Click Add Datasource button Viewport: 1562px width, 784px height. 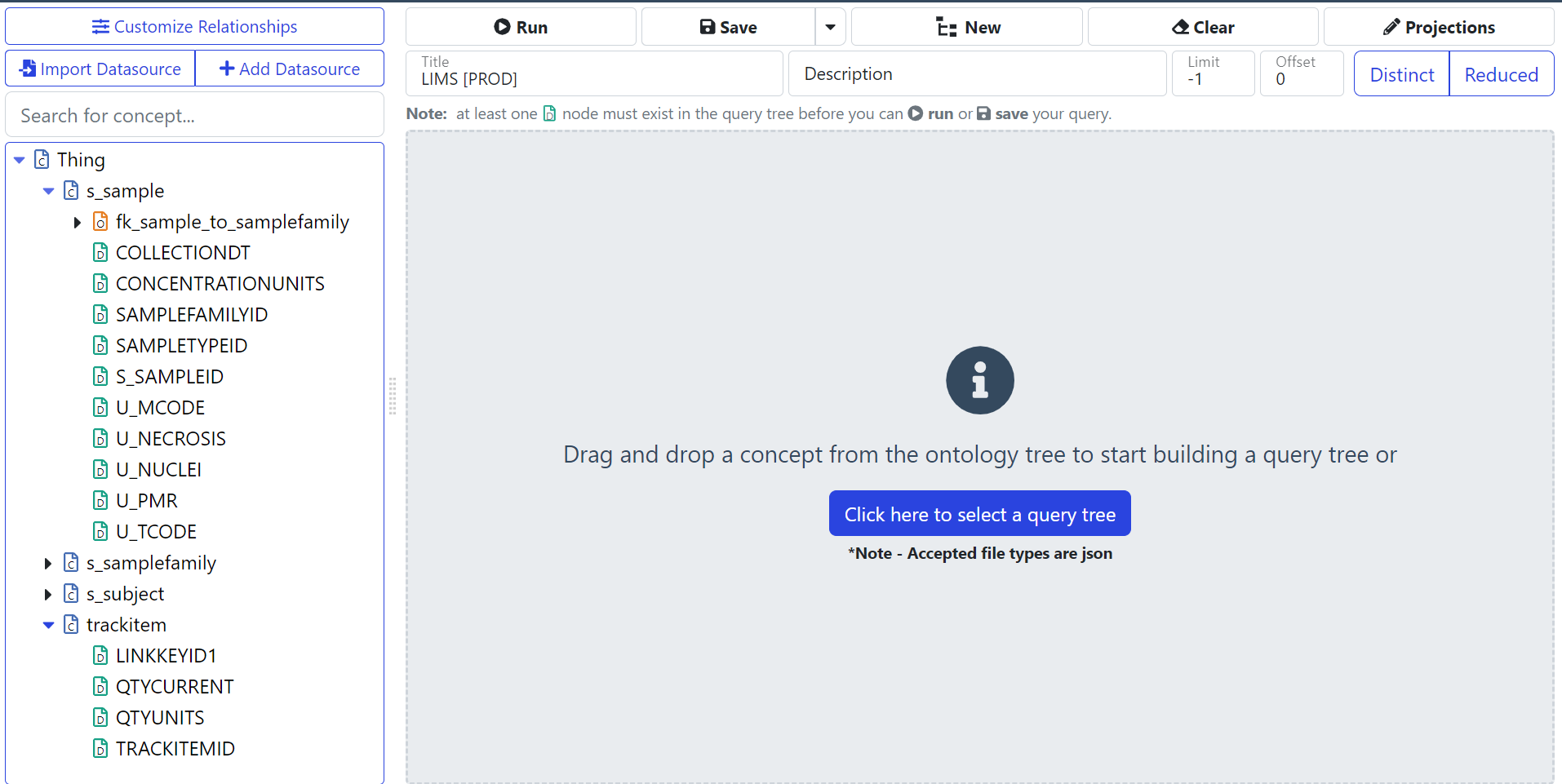click(x=290, y=69)
